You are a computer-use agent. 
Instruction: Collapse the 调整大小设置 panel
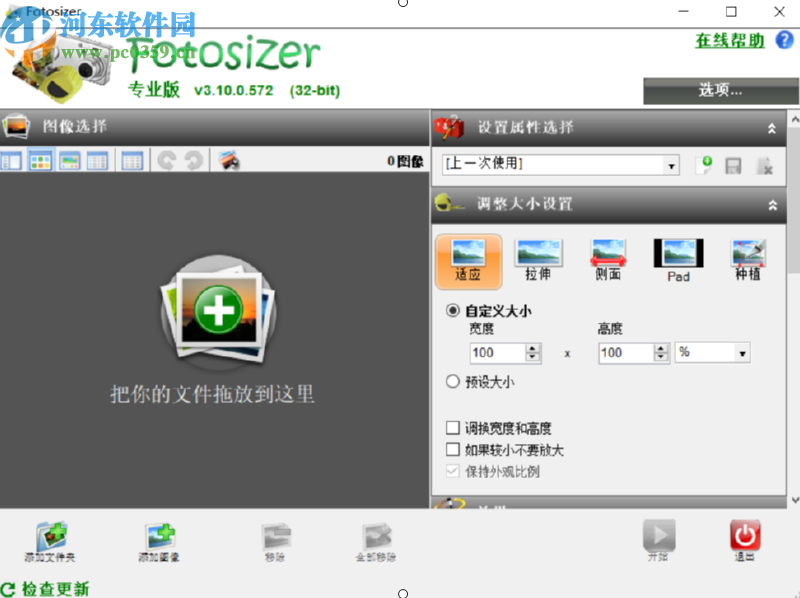[772, 206]
